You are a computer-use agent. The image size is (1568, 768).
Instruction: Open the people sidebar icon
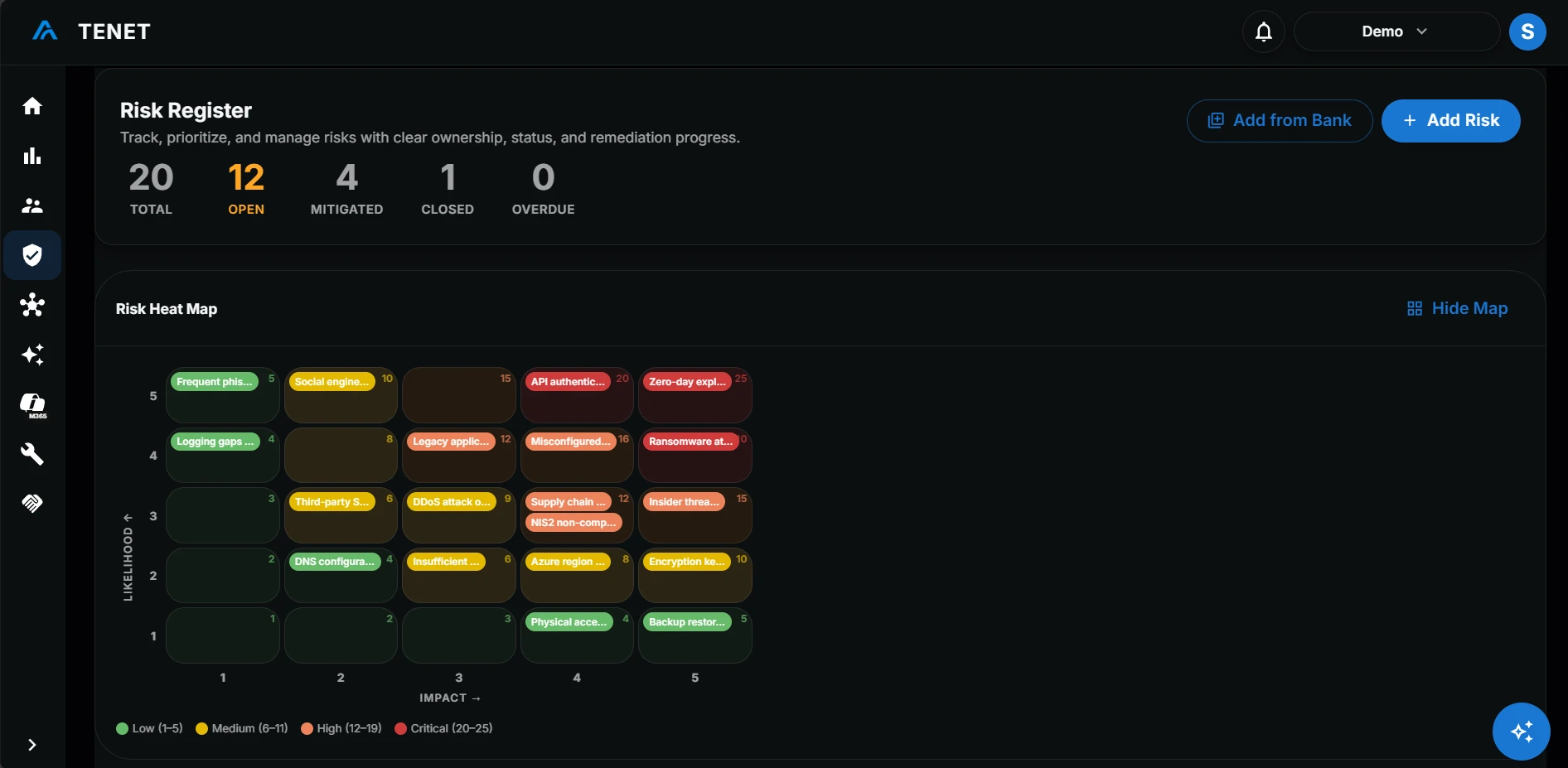tap(32, 205)
